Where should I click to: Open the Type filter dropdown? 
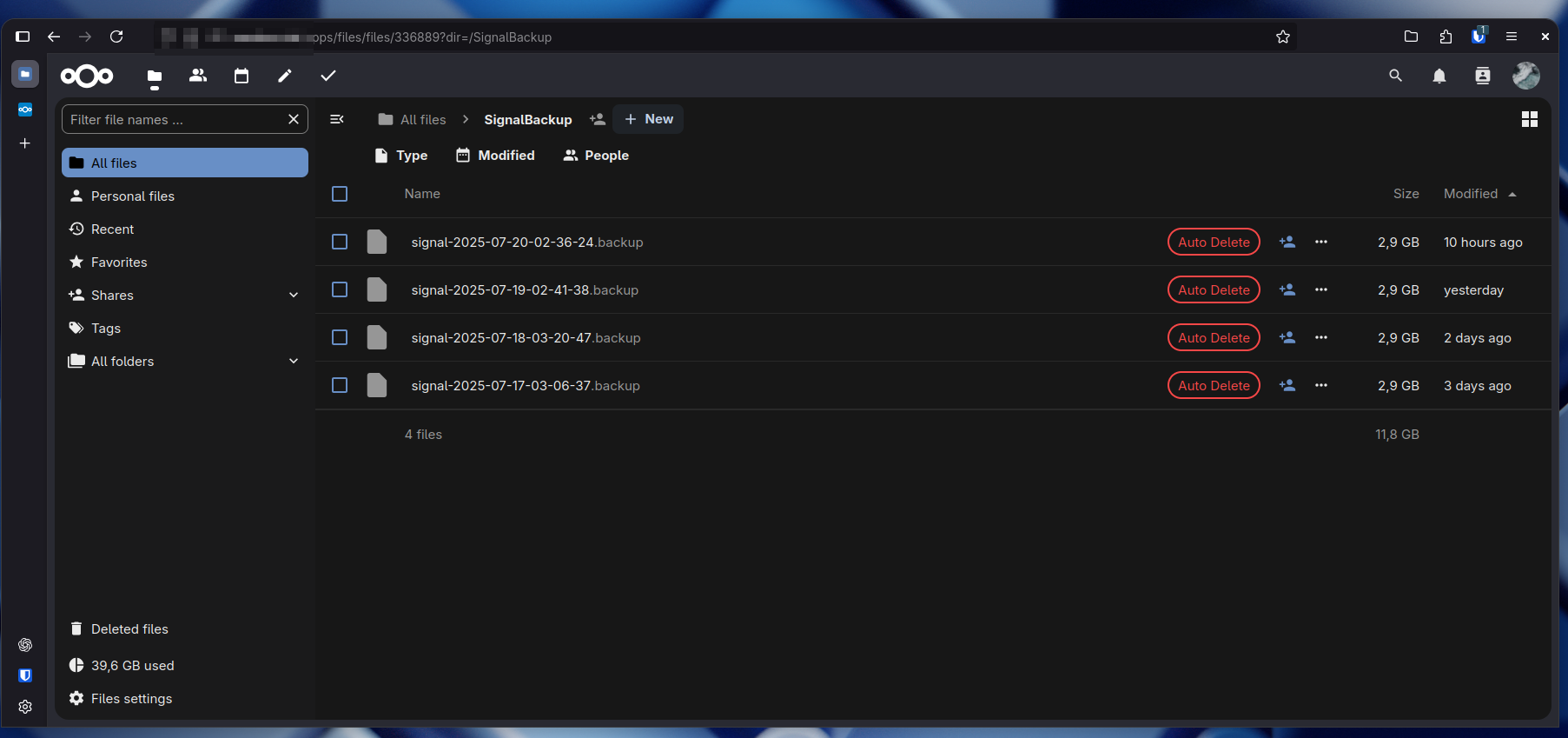tap(400, 156)
